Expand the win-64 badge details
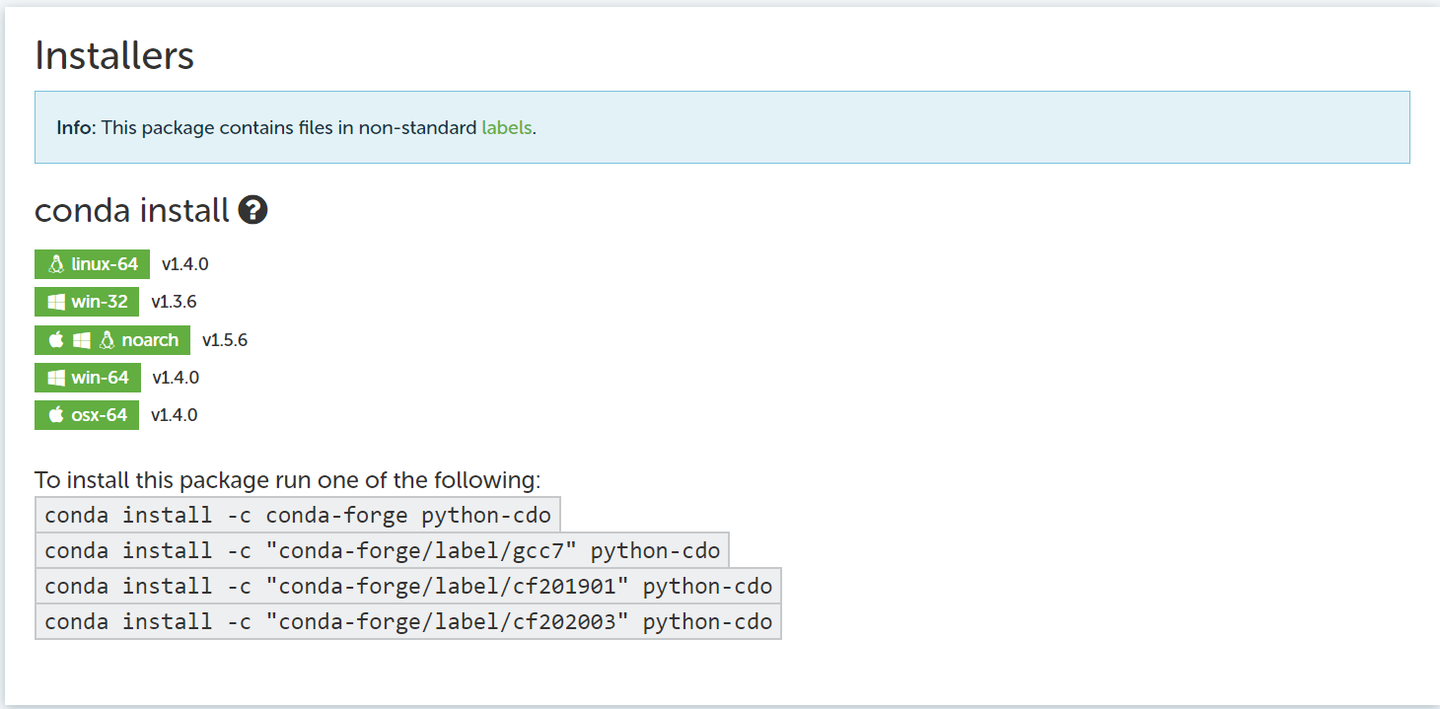Image resolution: width=1440 pixels, height=709 pixels. (87, 377)
